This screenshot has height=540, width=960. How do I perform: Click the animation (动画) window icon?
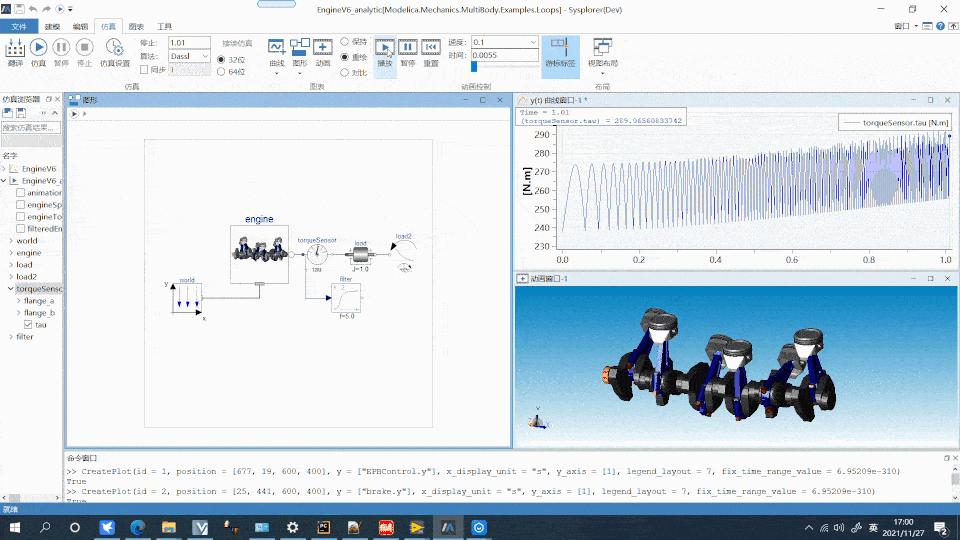pyautogui.click(x=323, y=47)
